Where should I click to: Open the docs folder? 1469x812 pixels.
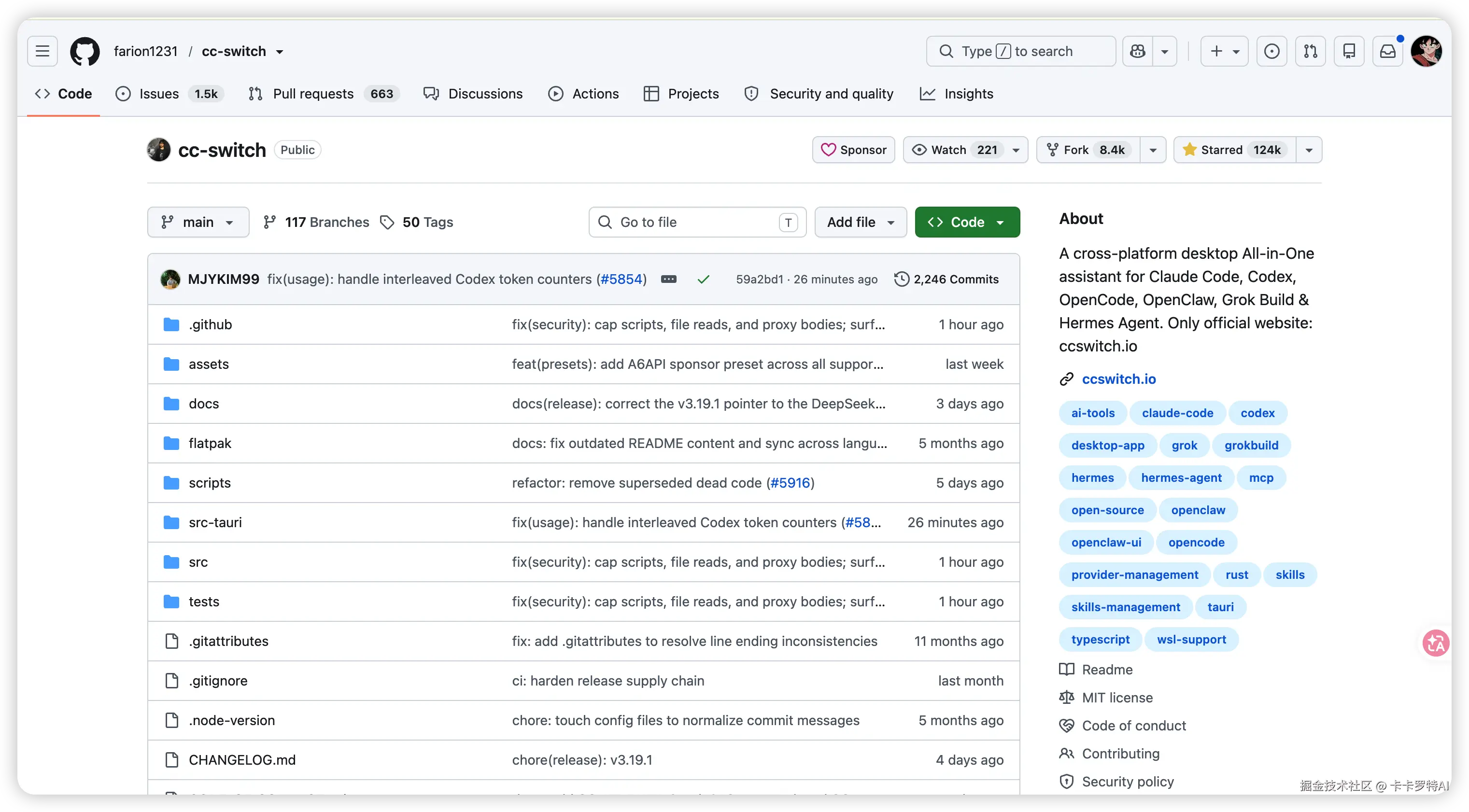point(204,404)
